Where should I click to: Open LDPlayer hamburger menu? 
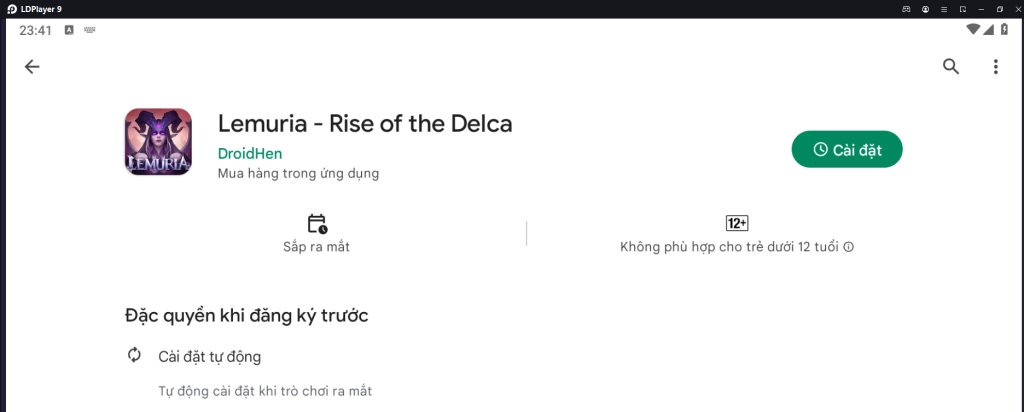pos(944,9)
